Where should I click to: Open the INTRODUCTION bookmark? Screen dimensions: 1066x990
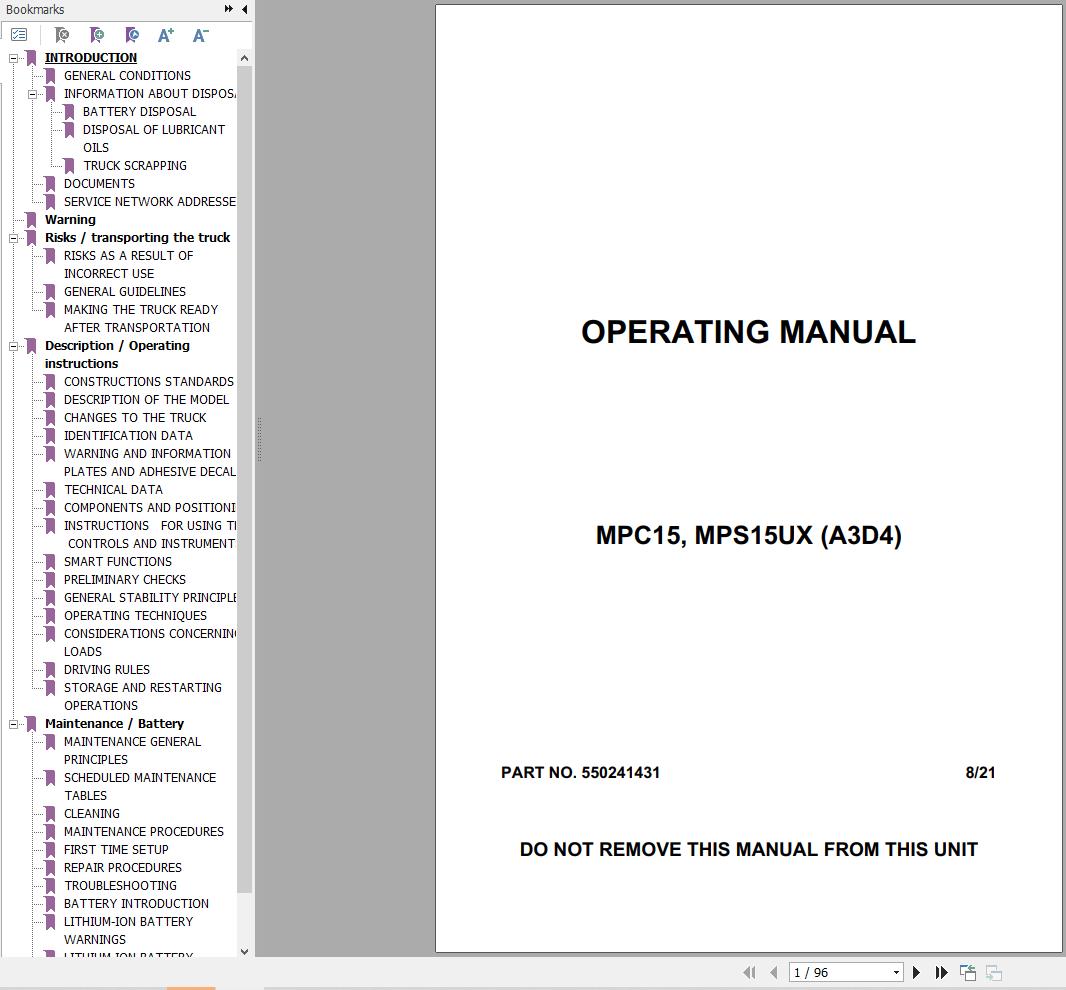pyautogui.click(x=90, y=58)
